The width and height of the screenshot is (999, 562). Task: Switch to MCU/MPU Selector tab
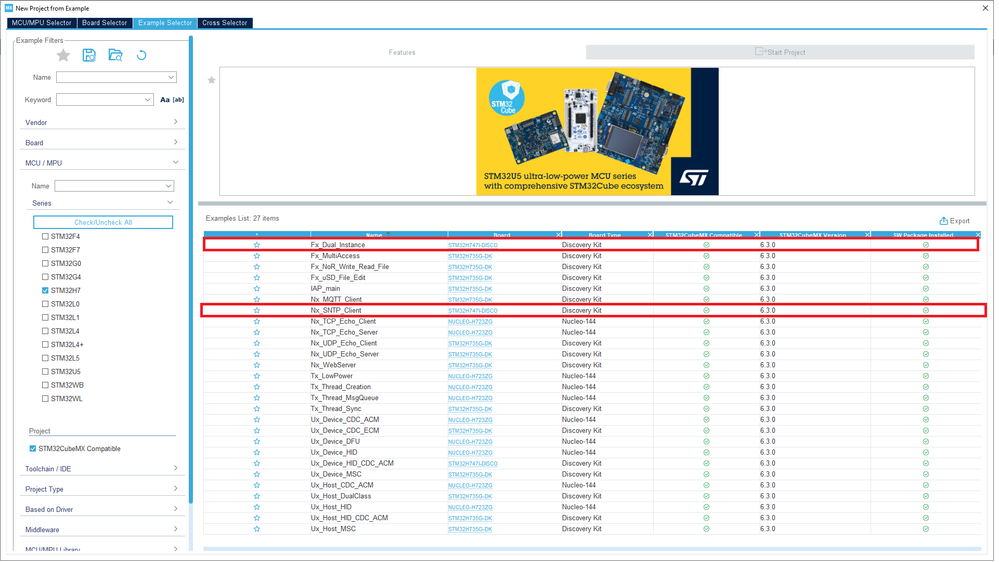point(41,23)
